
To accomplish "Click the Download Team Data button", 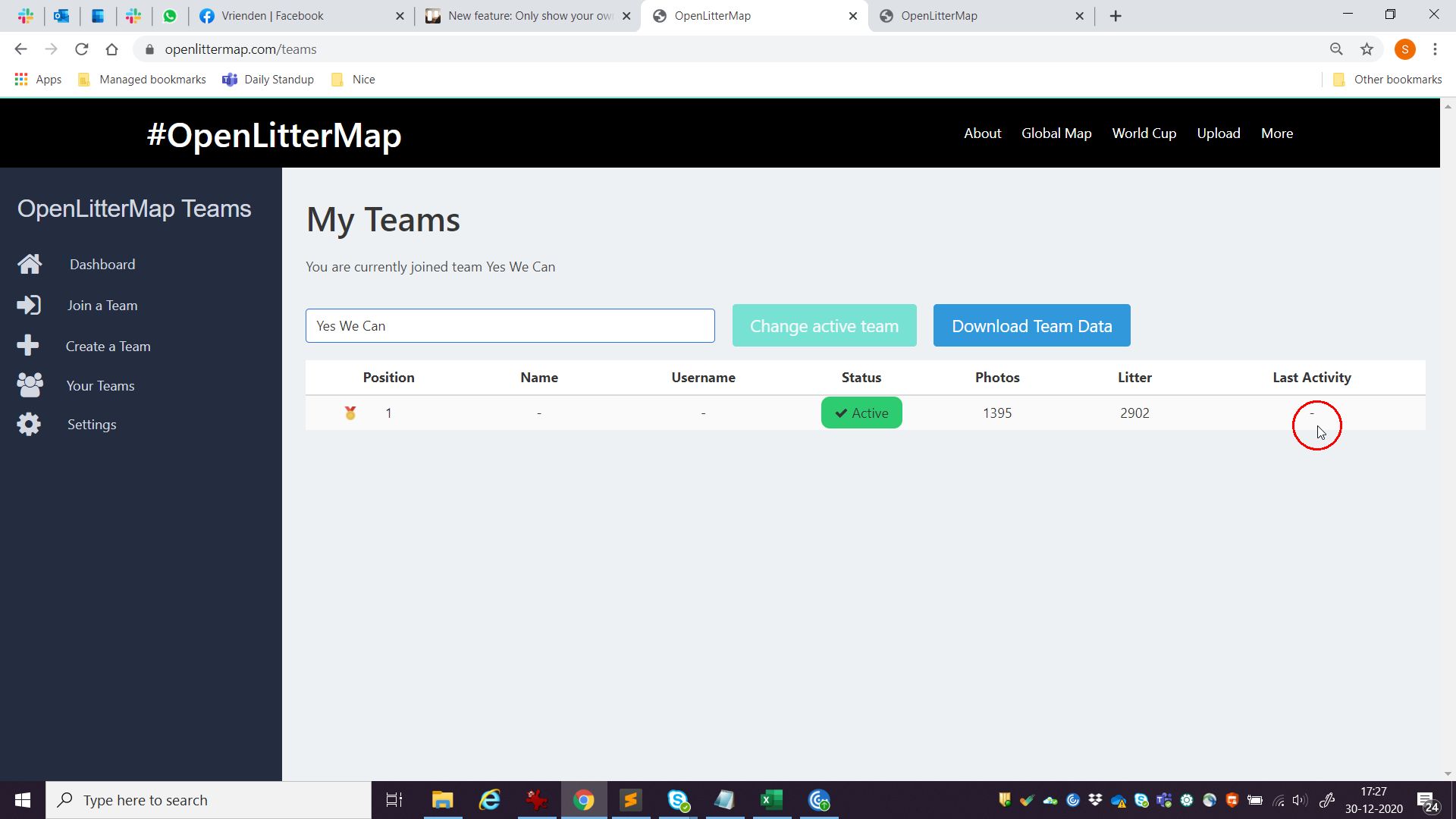I will tap(1031, 325).
